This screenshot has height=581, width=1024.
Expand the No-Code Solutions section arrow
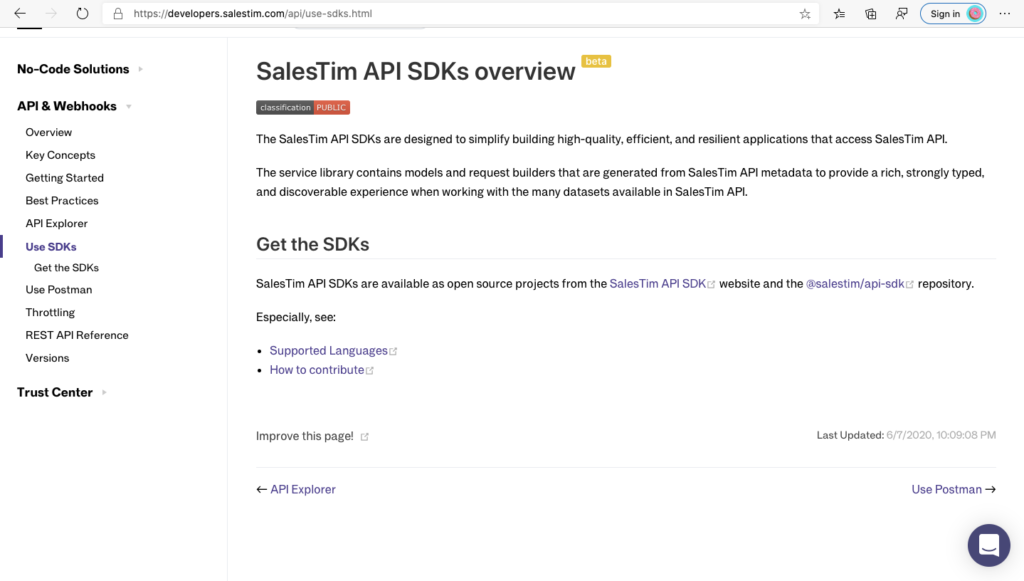coord(140,69)
